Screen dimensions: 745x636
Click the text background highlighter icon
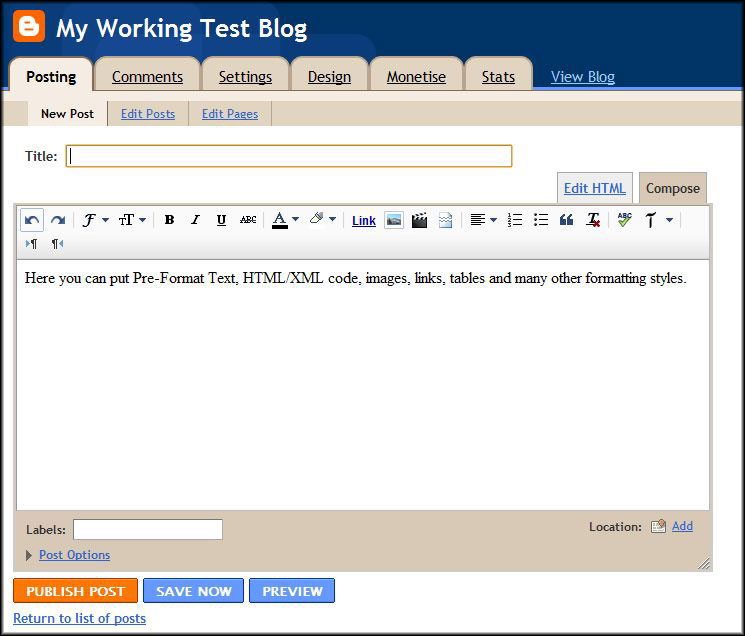317,218
